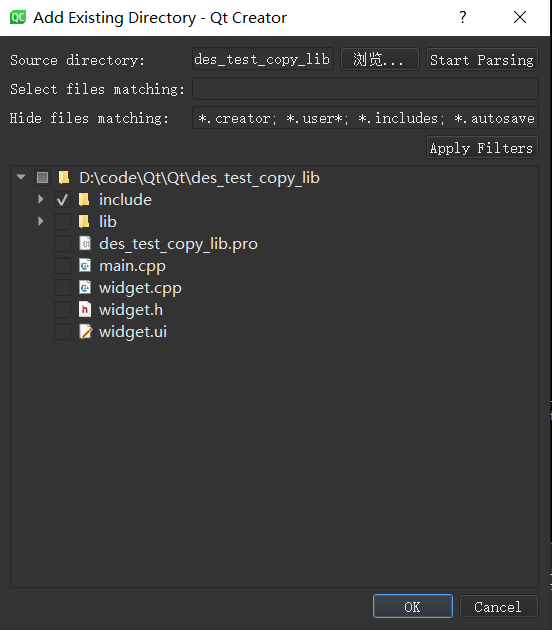Expand the include folder tree node
The height and width of the screenshot is (630, 552).
click(x=41, y=199)
